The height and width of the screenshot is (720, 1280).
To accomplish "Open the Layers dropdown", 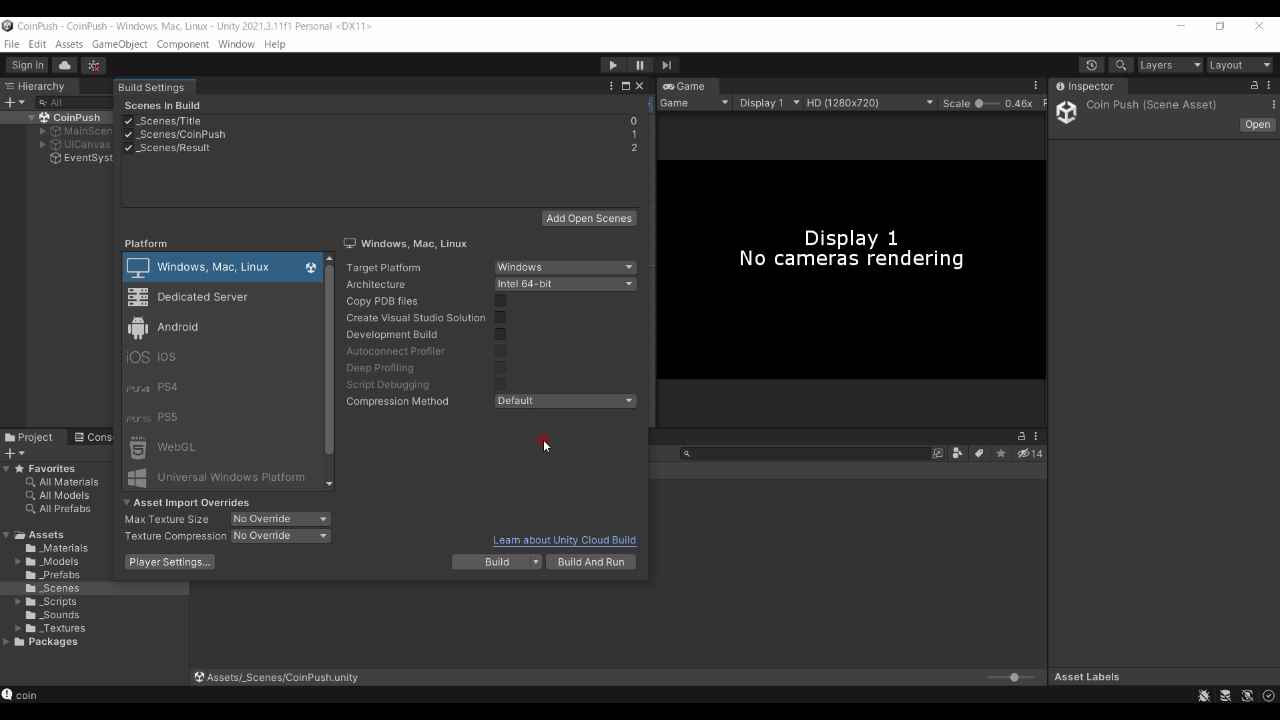I will click(1169, 65).
